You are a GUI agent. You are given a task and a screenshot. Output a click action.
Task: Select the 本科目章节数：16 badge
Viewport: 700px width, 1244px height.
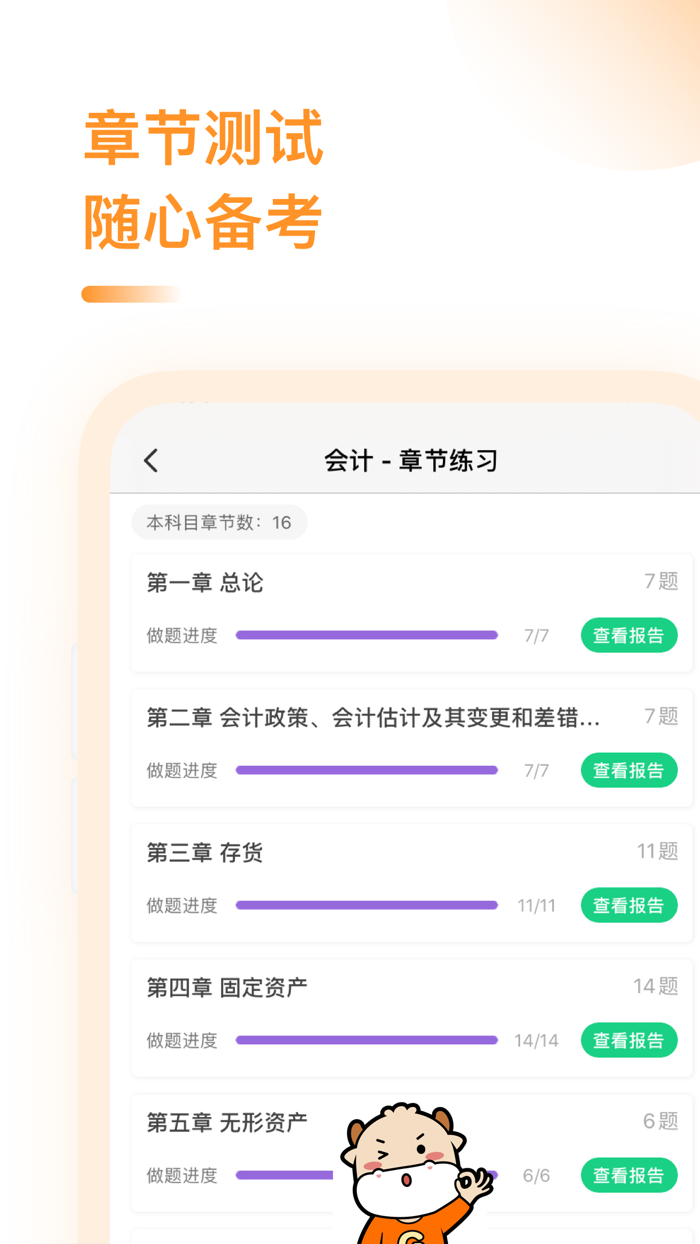219,522
